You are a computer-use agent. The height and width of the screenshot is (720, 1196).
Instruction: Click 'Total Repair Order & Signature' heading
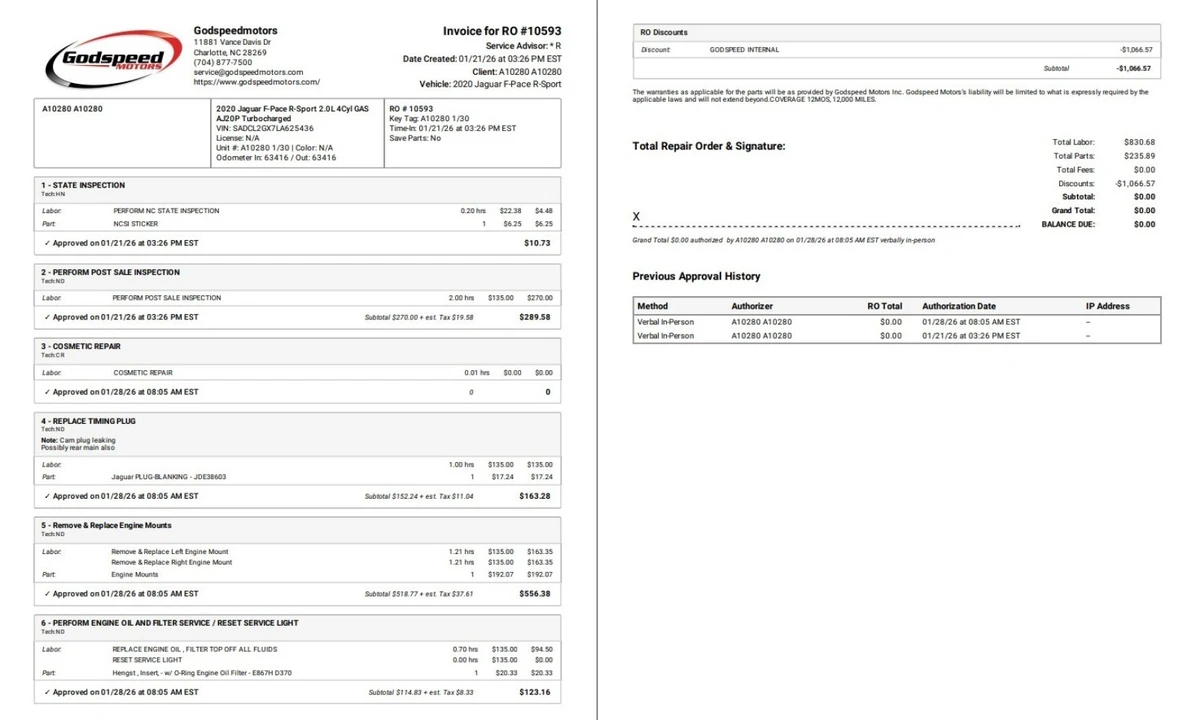[x=709, y=146]
